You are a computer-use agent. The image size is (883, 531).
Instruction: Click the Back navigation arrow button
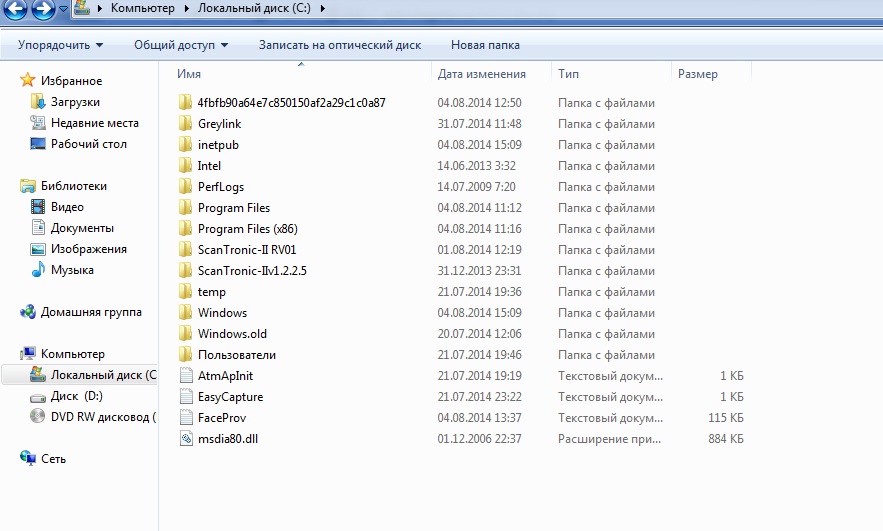click(15, 10)
